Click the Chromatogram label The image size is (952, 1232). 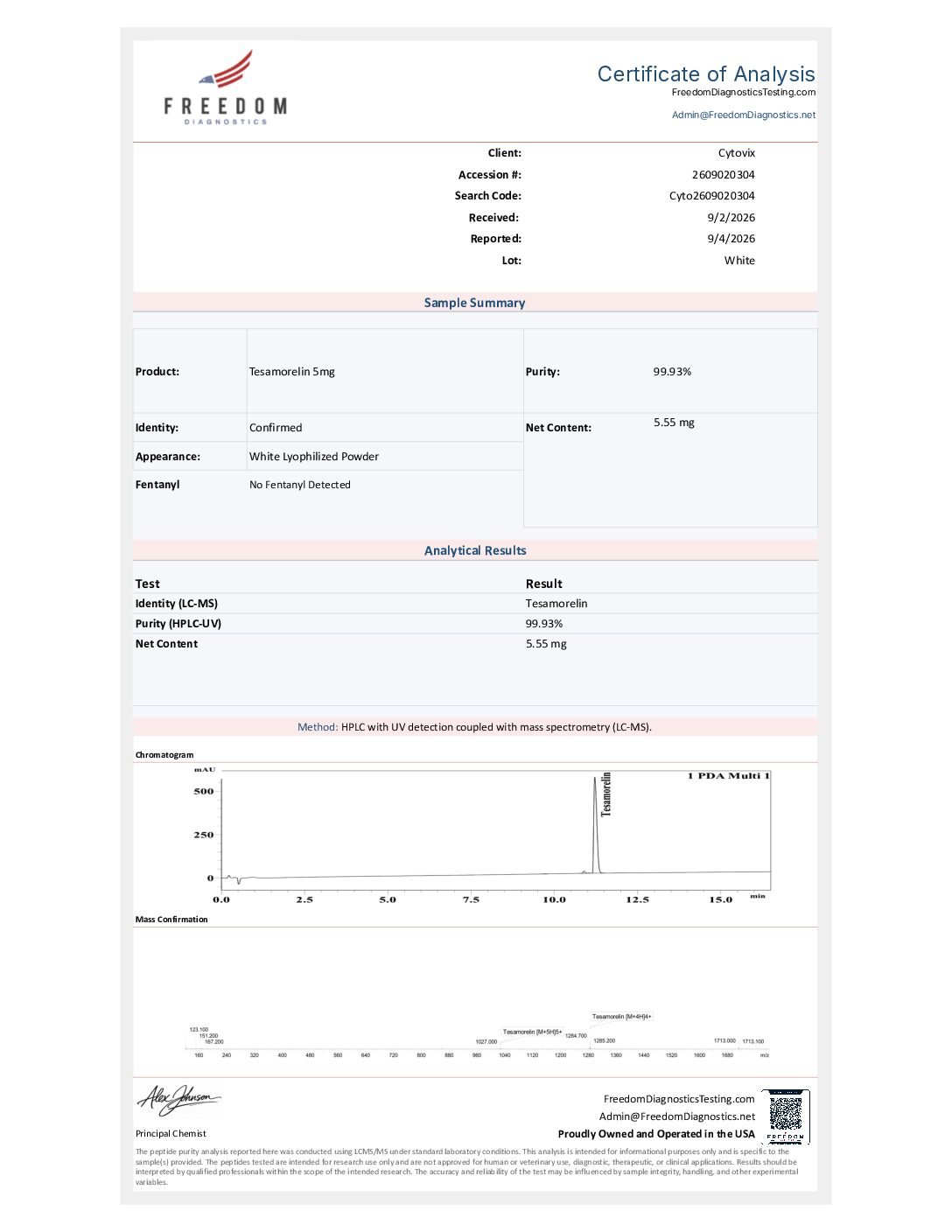tap(164, 755)
